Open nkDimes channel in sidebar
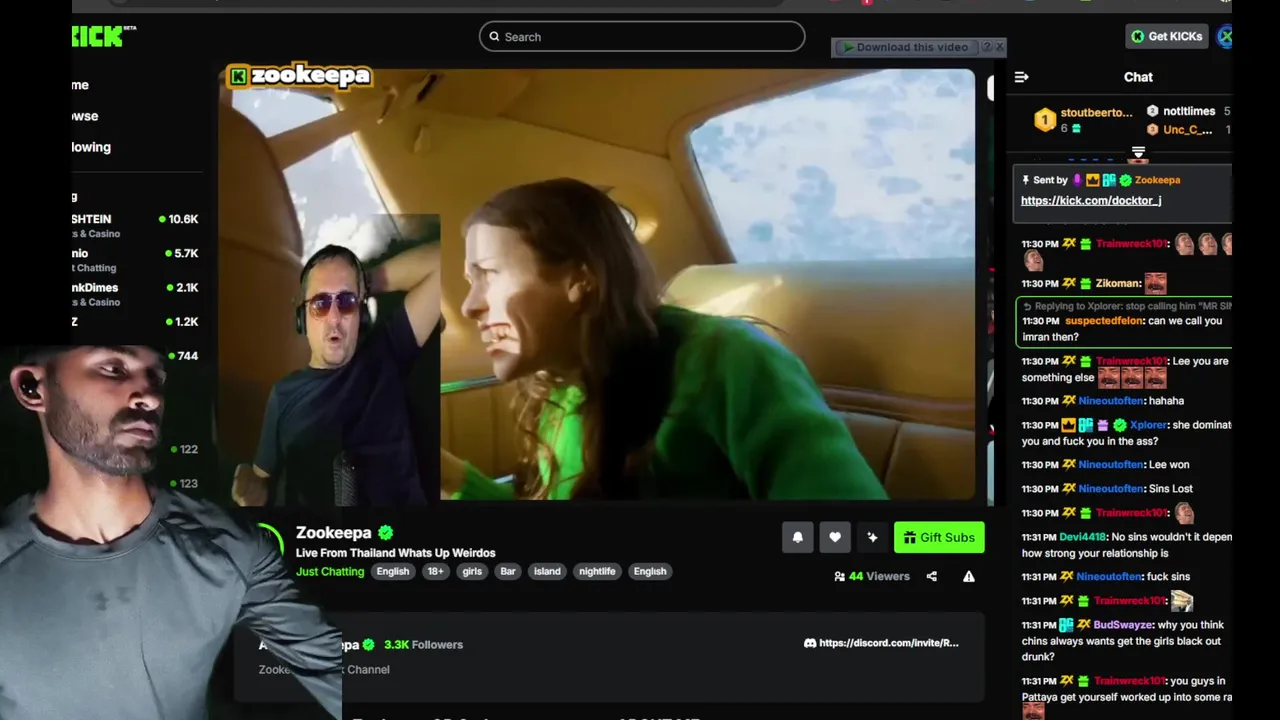This screenshot has width=1280, height=720. [x=135, y=294]
